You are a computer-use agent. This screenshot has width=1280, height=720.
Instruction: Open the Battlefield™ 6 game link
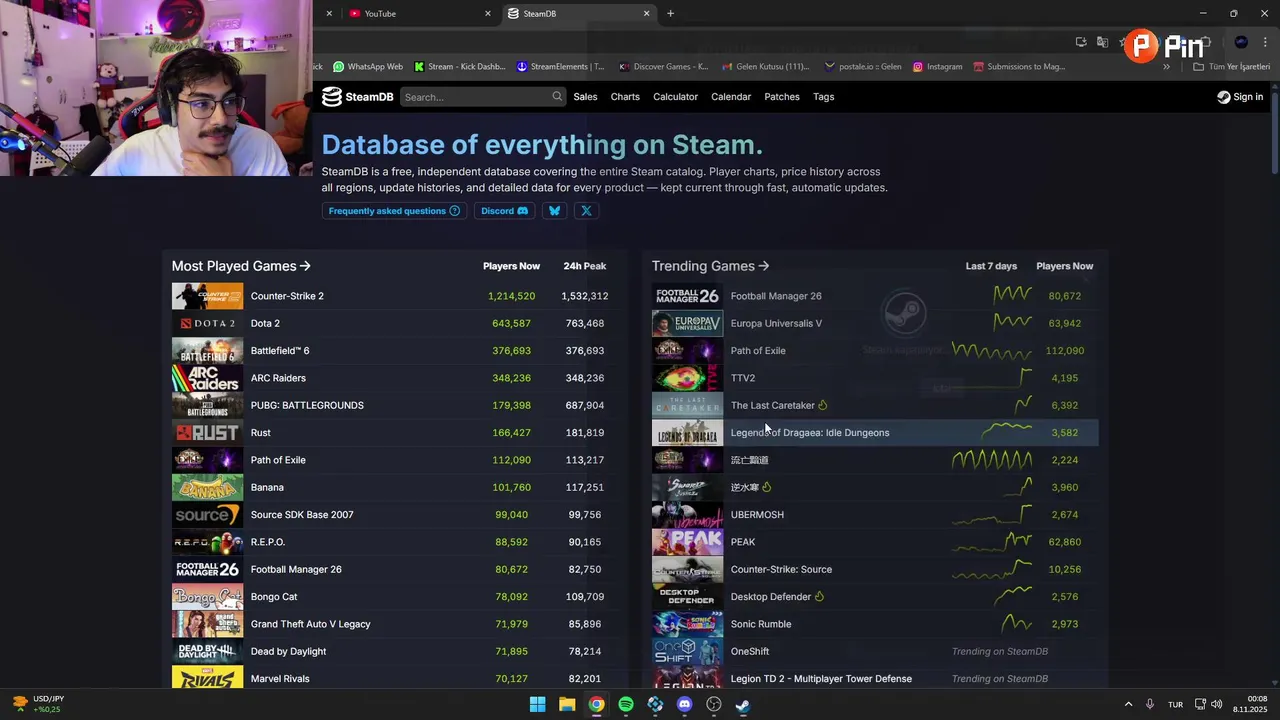pyautogui.click(x=280, y=351)
